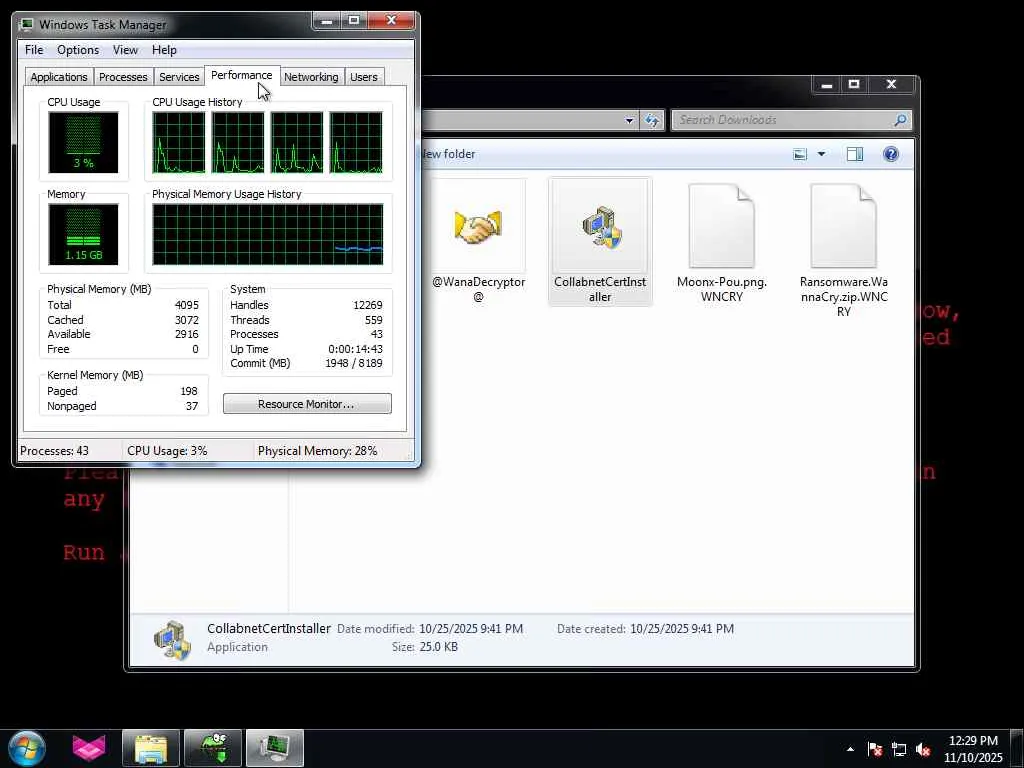Click the Action Center flag tray icon
This screenshot has height=768, width=1024.
tap(875, 750)
